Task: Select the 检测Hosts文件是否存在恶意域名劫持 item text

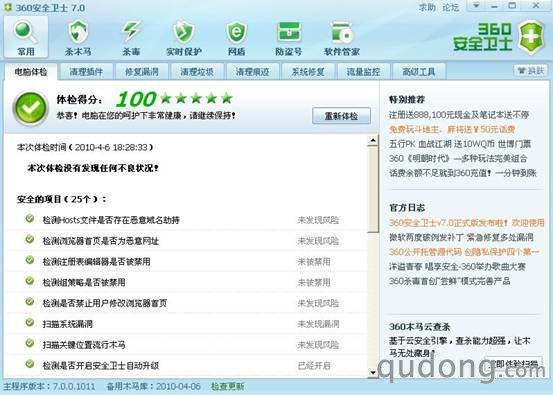Action: pos(111,220)
